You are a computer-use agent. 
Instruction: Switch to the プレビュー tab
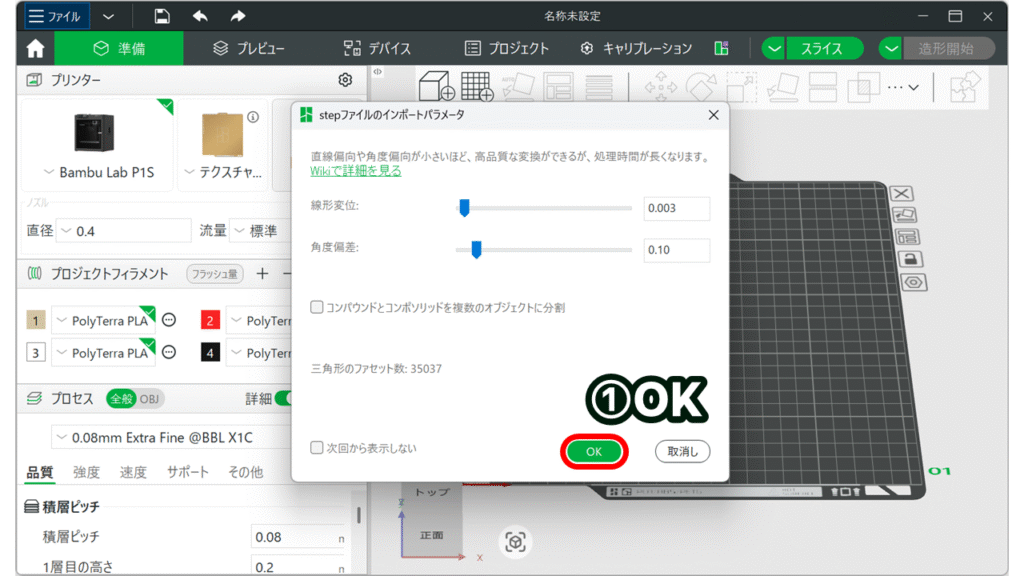[x=249, y=48]
